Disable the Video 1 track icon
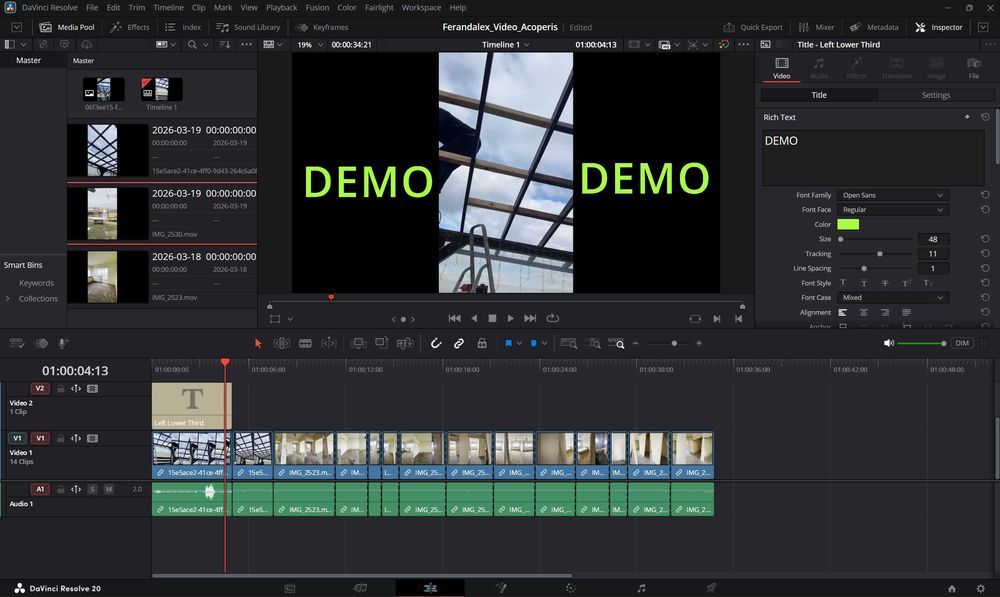 92,438
